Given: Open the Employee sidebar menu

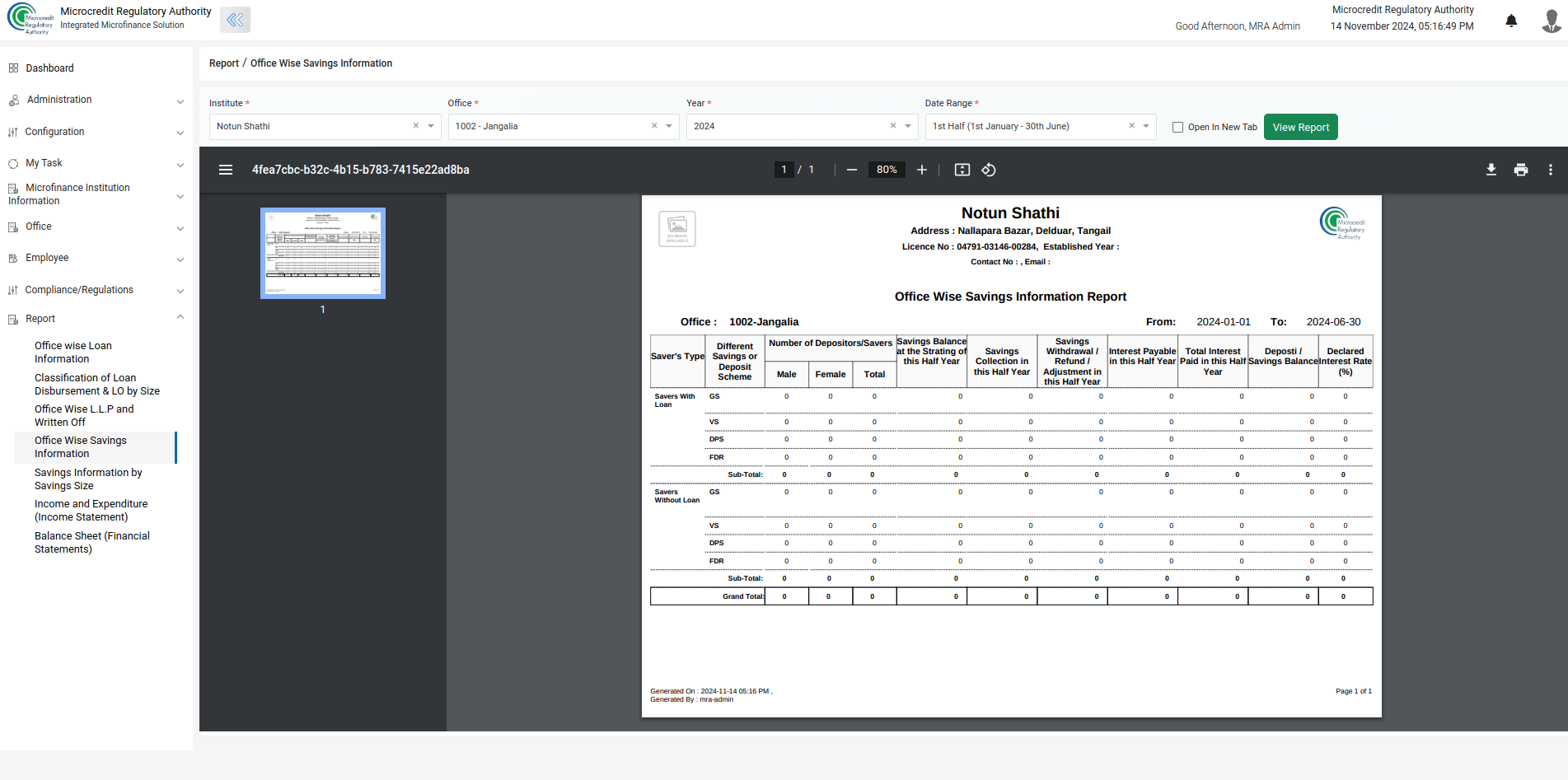Looking at the screenshot, I should point(47,258).
